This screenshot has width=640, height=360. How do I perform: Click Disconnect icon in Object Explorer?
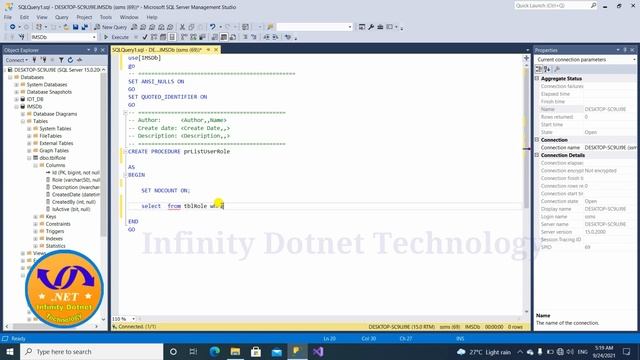coord(43,60)
